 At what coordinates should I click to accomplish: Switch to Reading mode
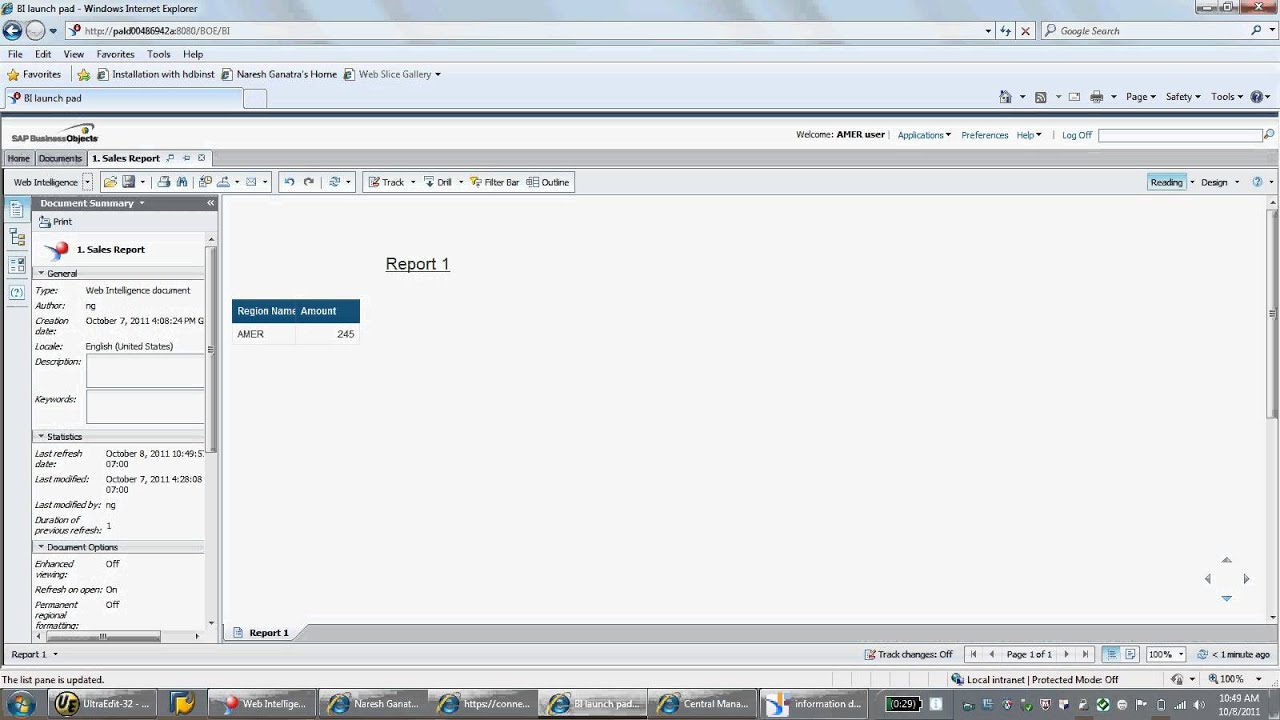coord(1166,182)
